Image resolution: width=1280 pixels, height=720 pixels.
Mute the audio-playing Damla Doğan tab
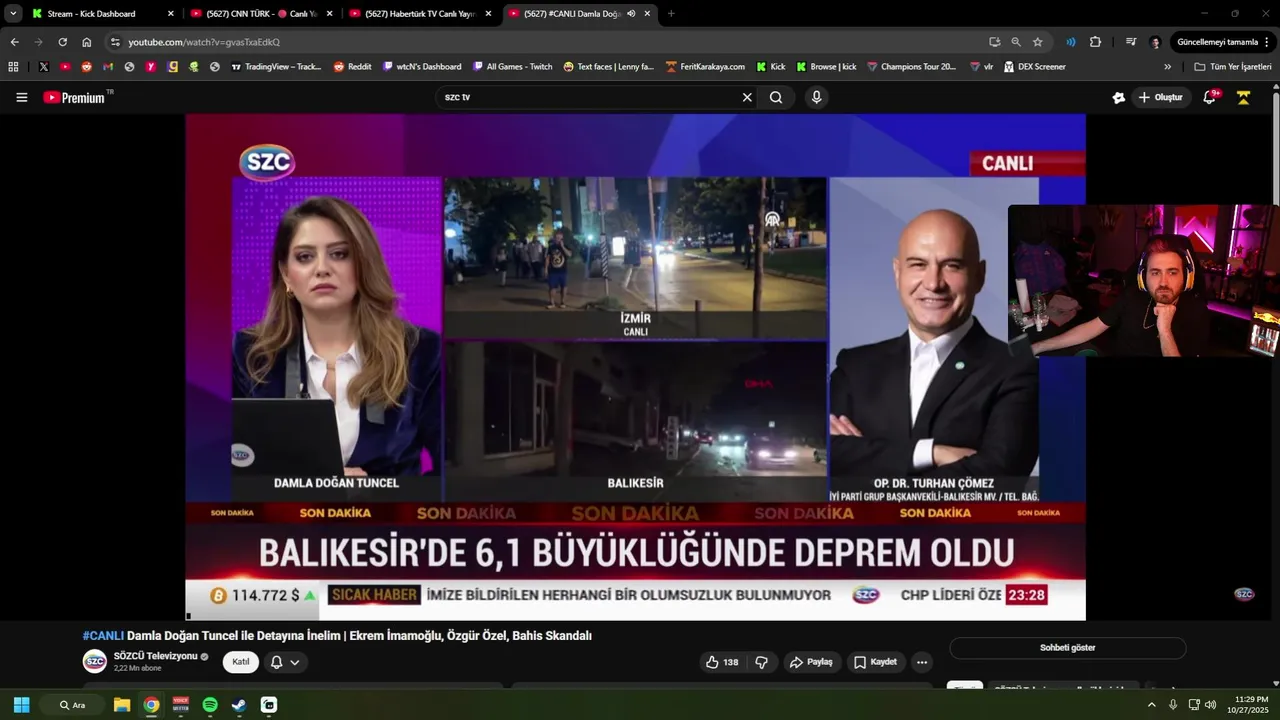631,14
